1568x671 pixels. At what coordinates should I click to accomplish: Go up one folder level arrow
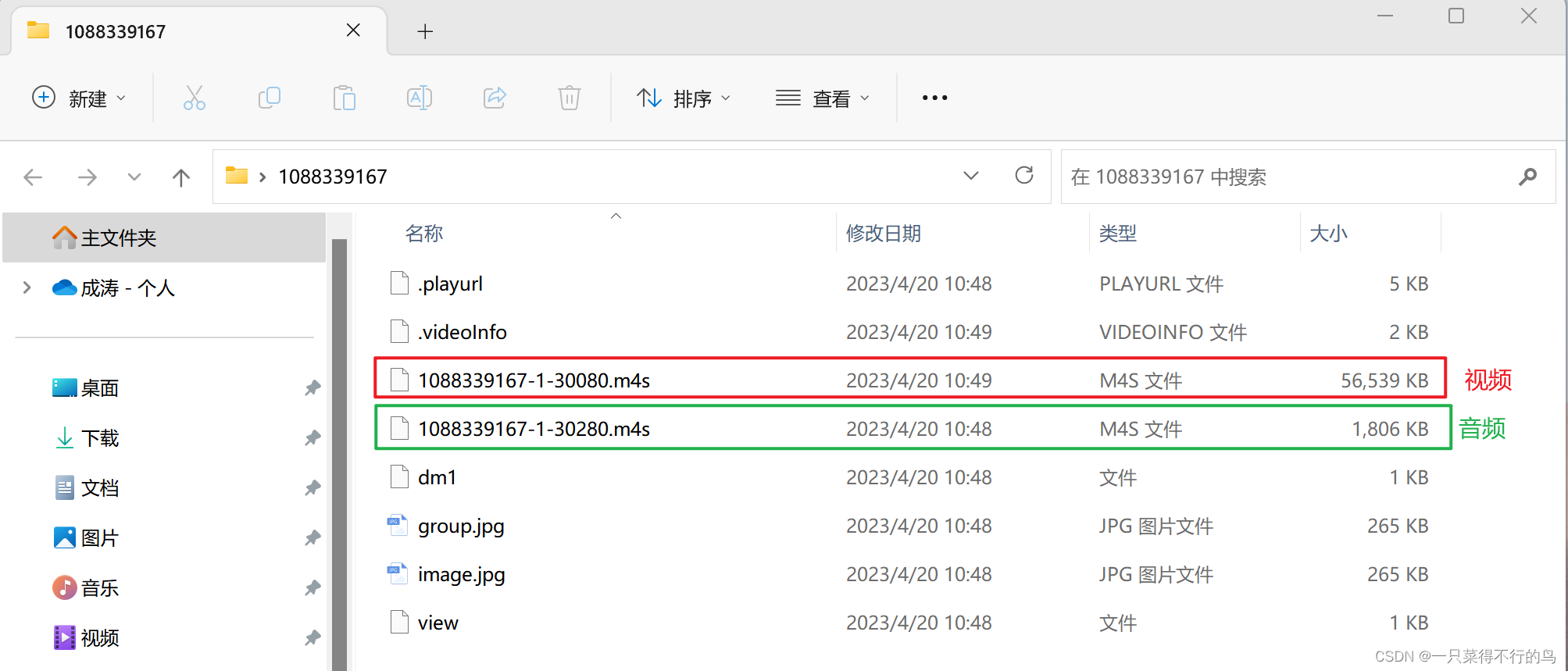(x=181, y=177)
